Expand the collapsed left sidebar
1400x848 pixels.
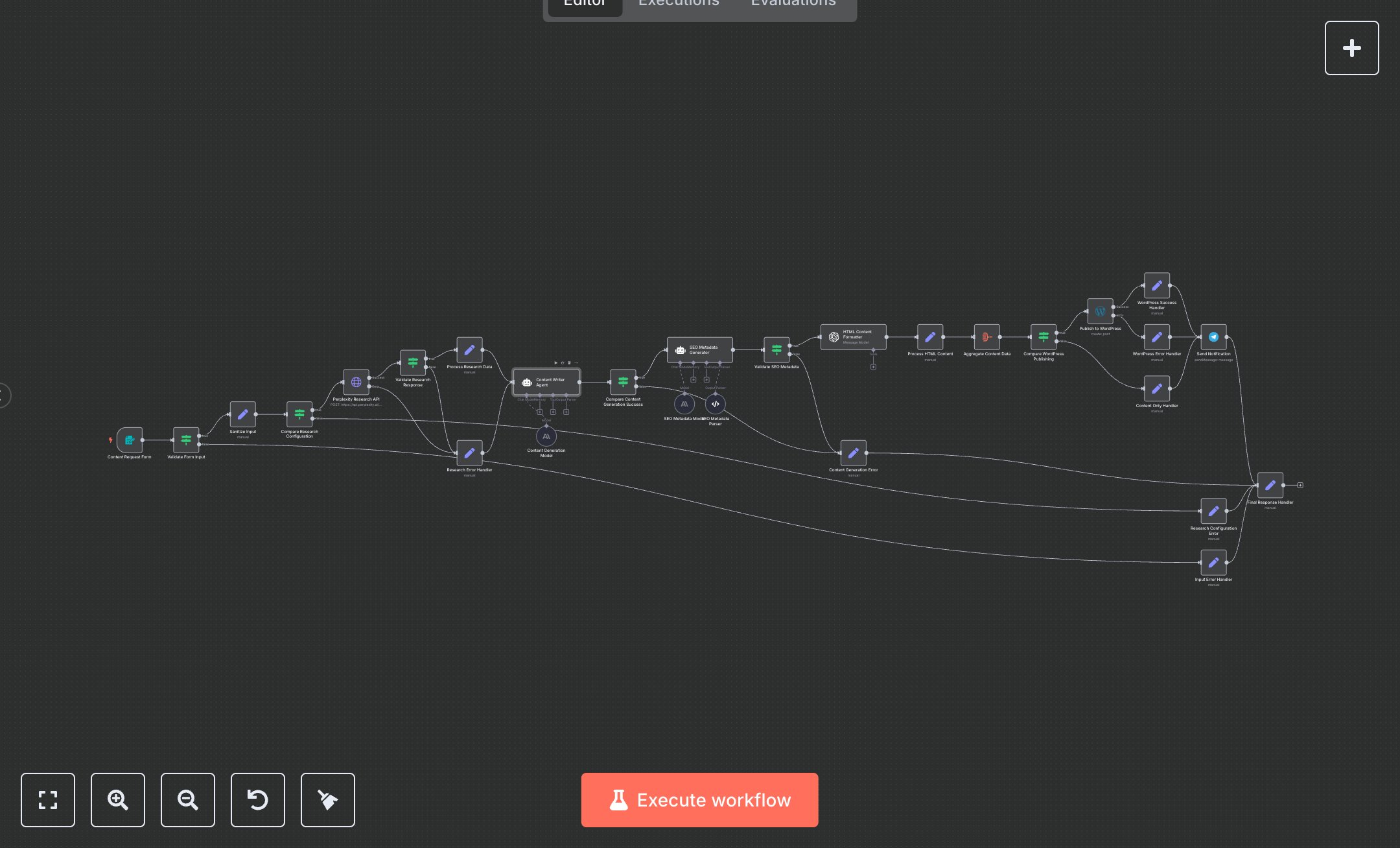pos(3,395)
